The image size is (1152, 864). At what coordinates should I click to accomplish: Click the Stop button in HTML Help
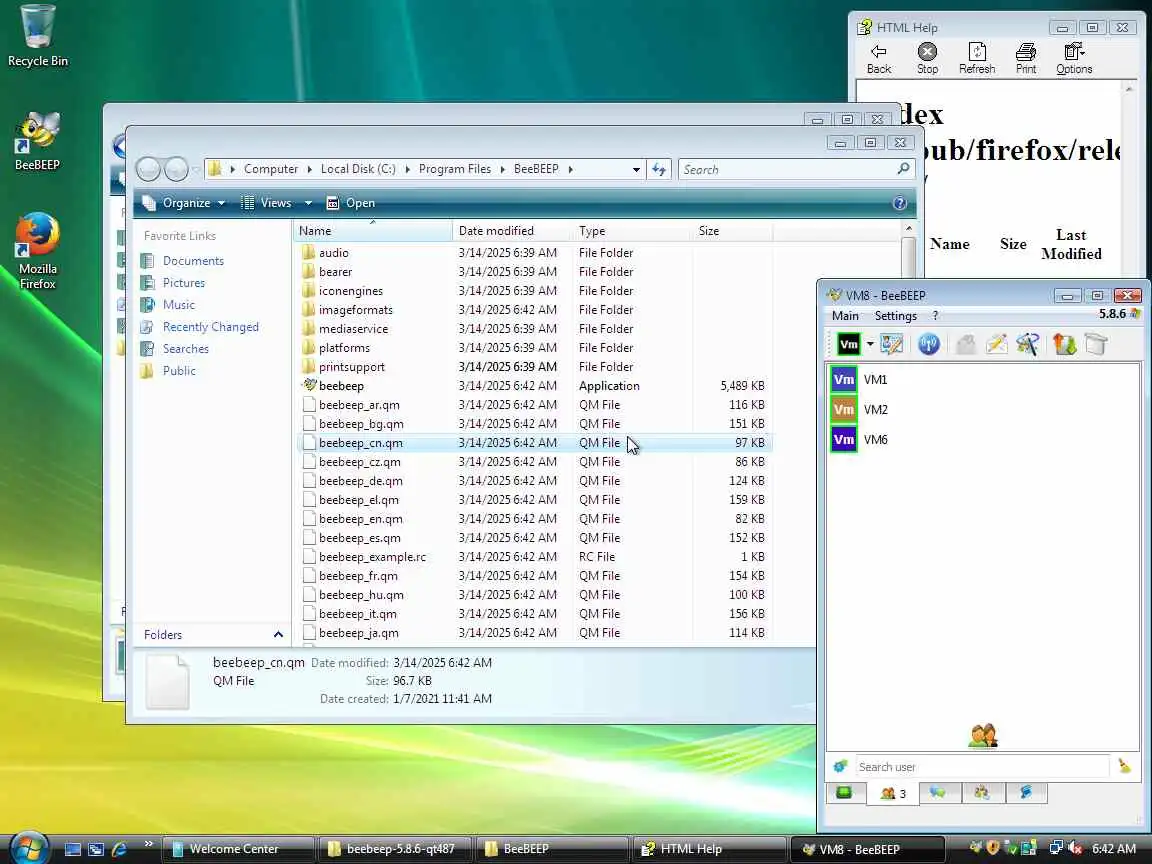coord(927,60)
